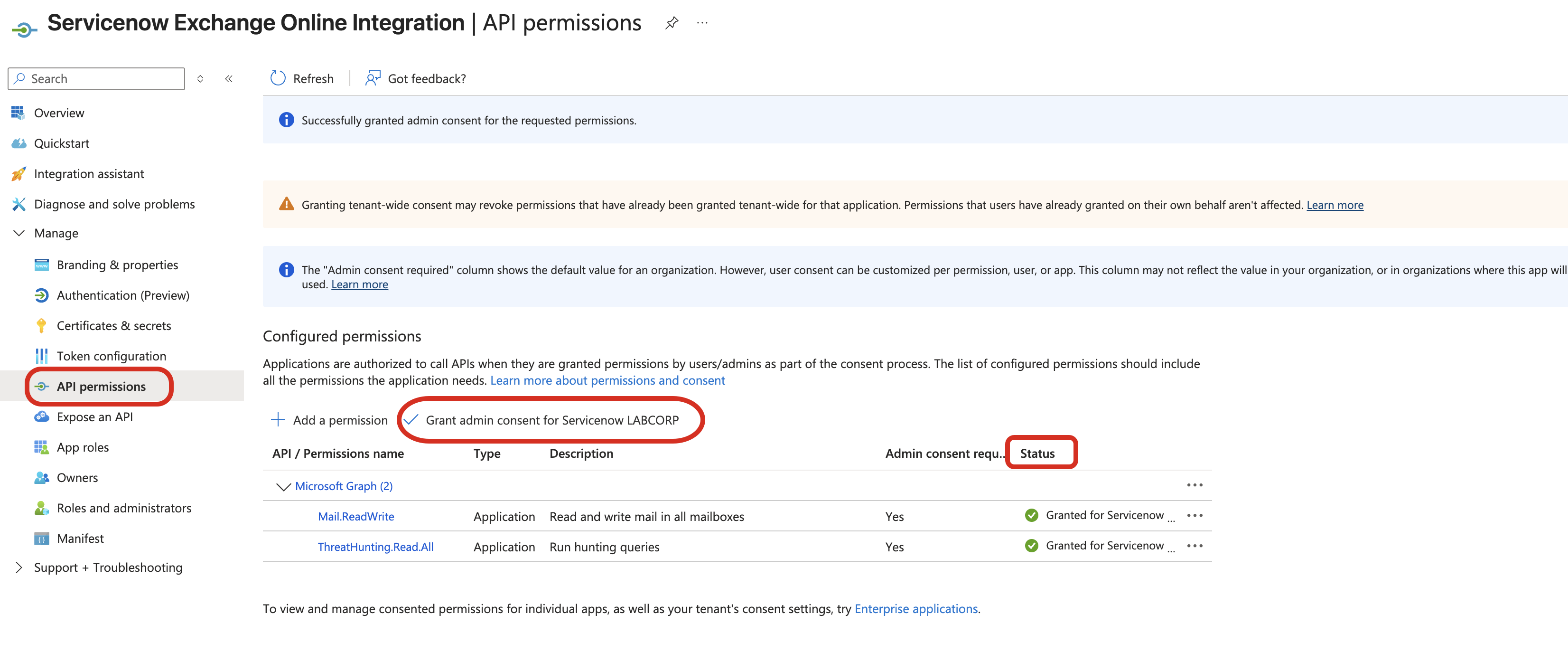
Task: Click the plus icon for Add a permission
Action: 278,420
